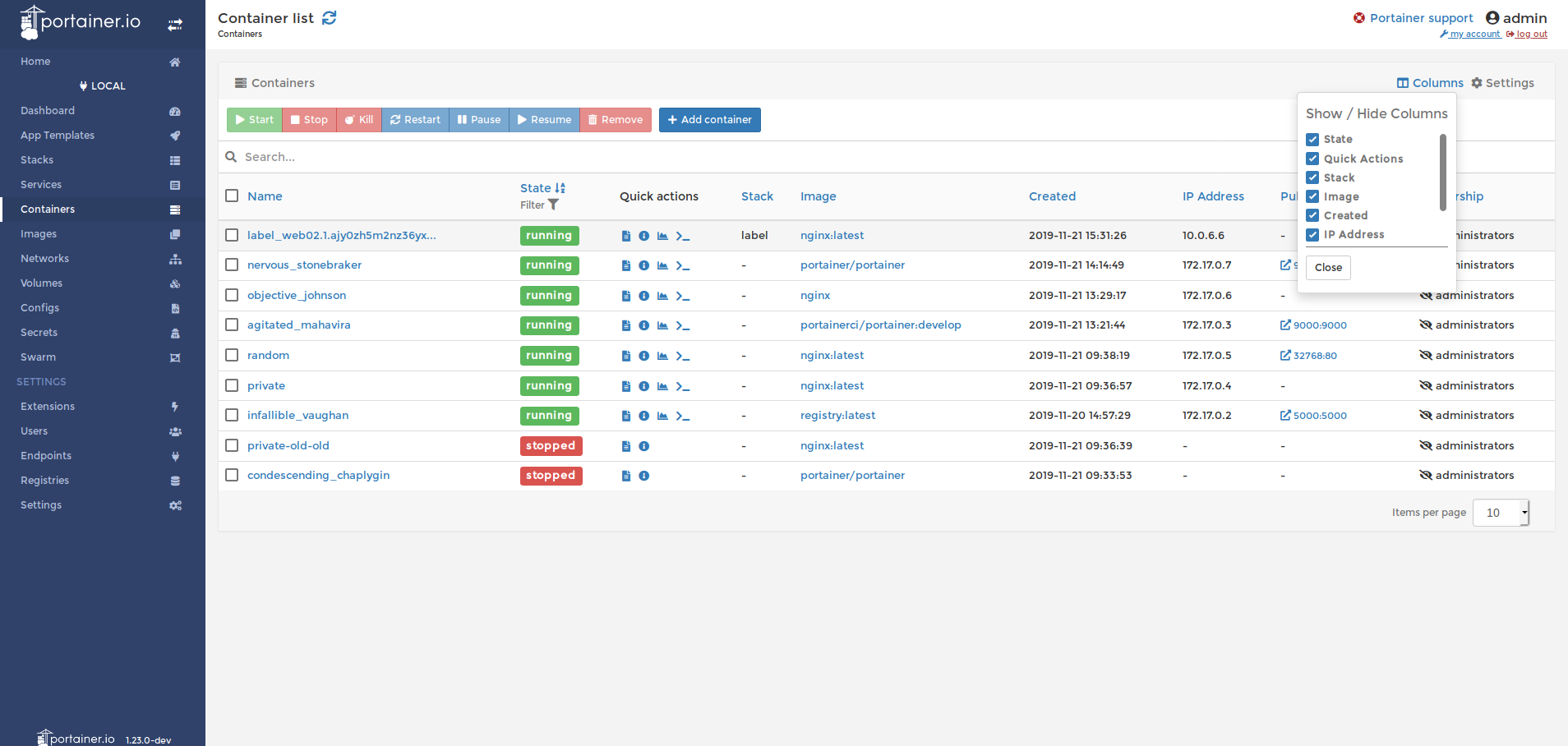
Task: Open logs icon for label_web02 container
Action: tap(626, 236)
